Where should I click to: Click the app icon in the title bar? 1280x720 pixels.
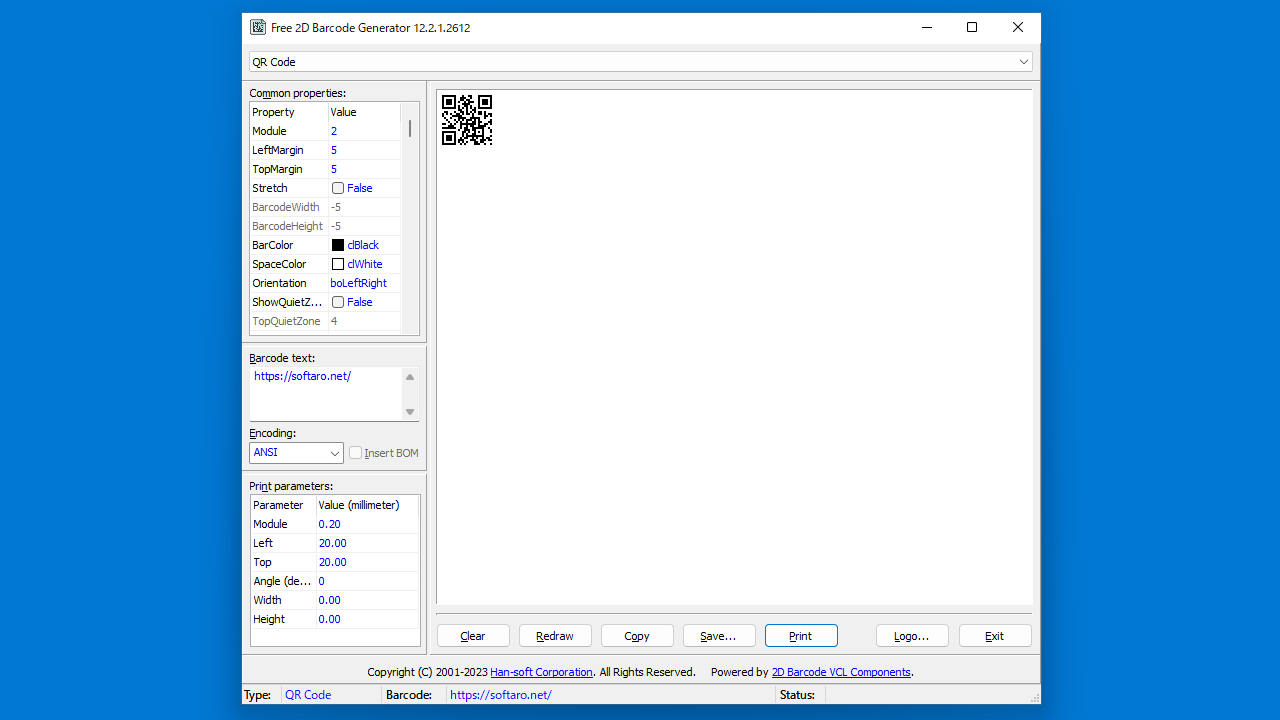(x=258, y=28)
